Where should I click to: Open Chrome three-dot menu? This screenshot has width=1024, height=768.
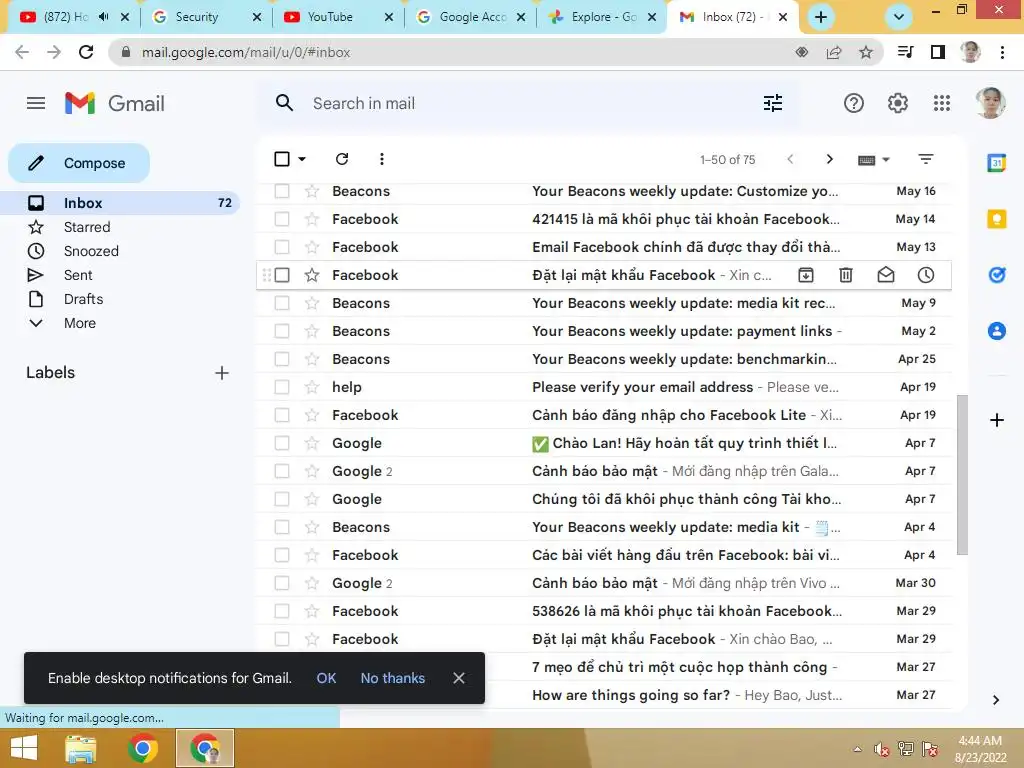click(1002, 52)
